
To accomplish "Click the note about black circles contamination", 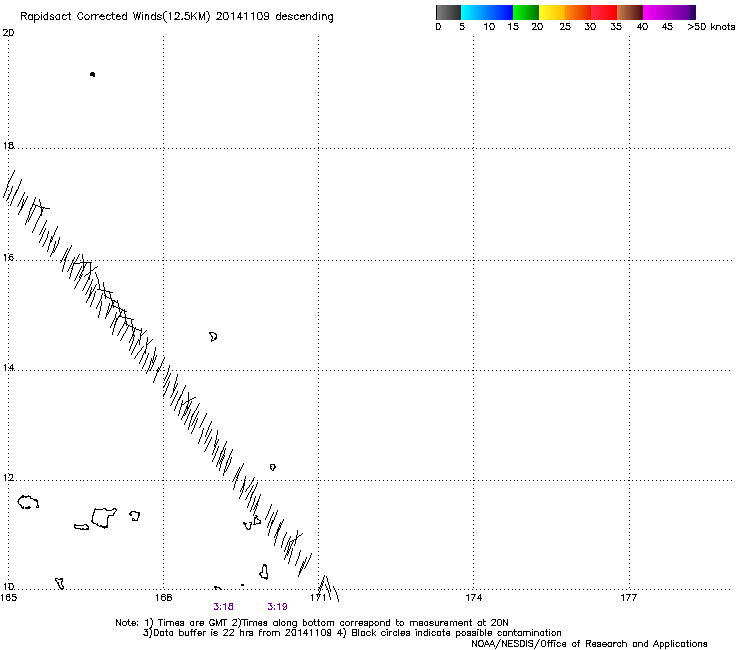I will pyautogui.click(x=456, y=633).
